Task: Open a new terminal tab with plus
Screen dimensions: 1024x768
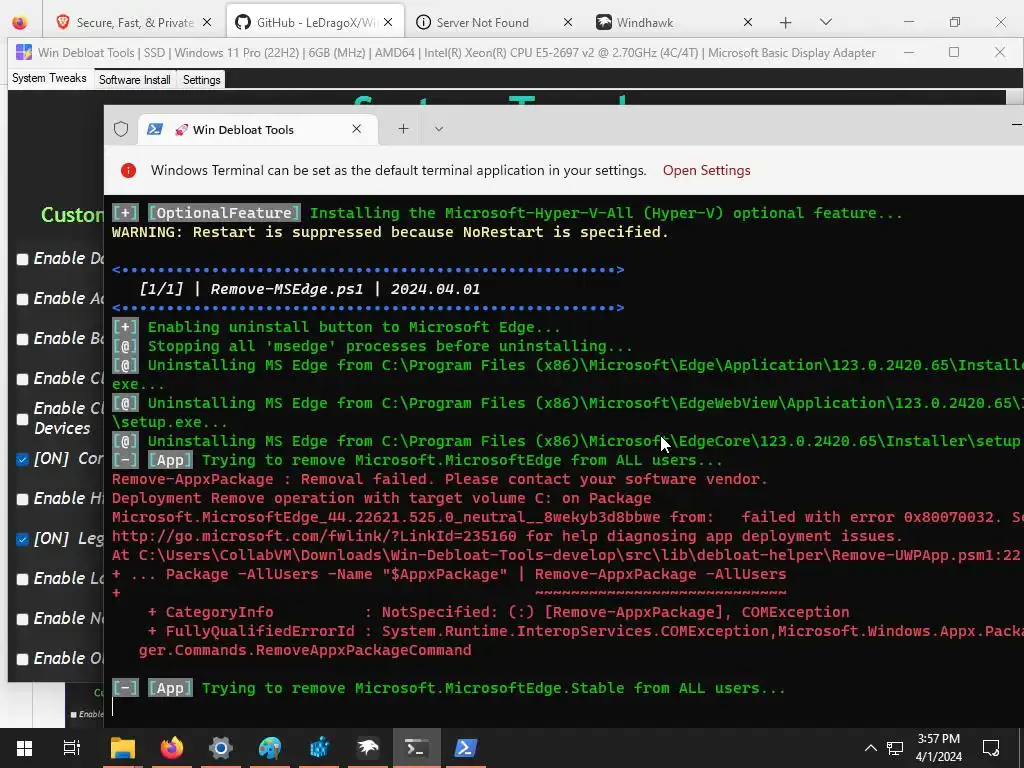Action: pos(404,129)
